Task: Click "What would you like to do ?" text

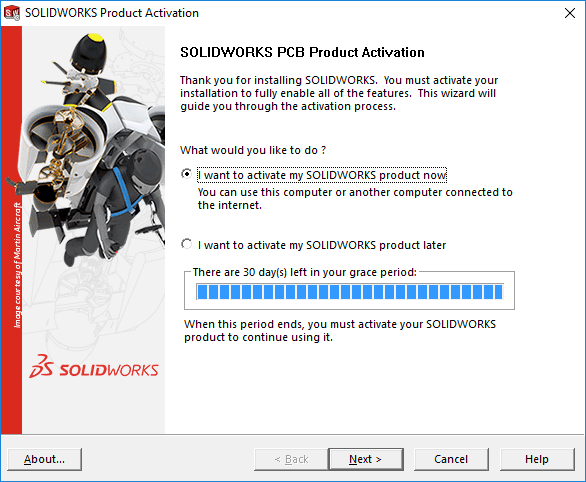Action: (x=253, y=150)
